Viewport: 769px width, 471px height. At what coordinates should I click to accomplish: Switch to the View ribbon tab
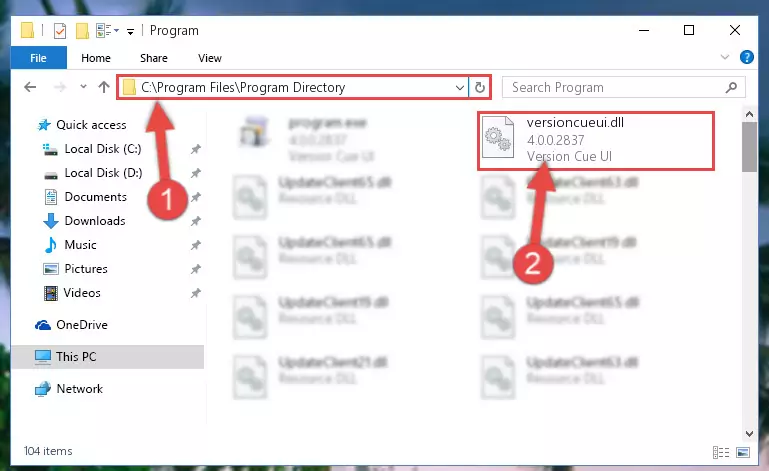pyautogui.click(x=209, y=58)
